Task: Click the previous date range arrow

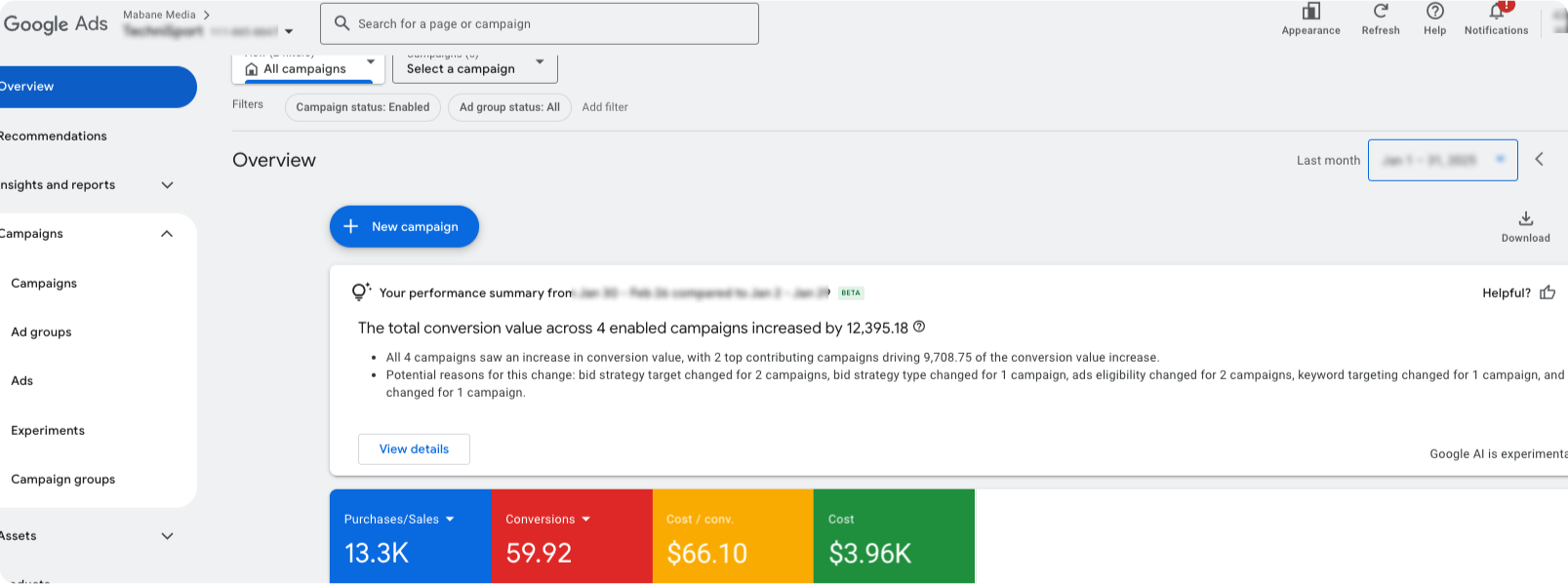Action: pyautogui.click(x=1539, y=160)
